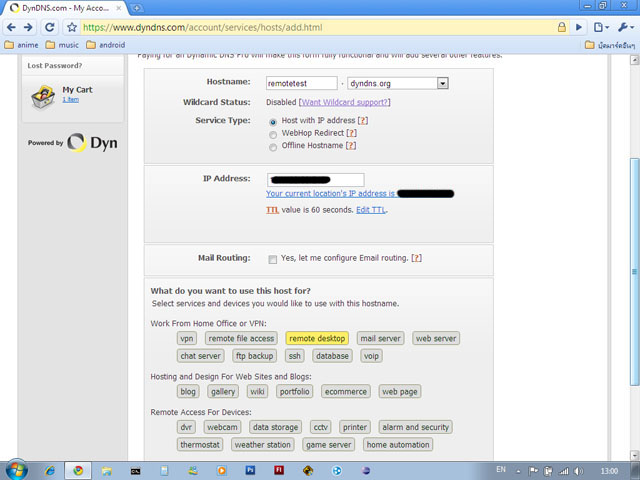Image resolution: width=640 pixels, height=480 pixels.
Task: Select Offline Hostname service type
Action: (273, 147)
